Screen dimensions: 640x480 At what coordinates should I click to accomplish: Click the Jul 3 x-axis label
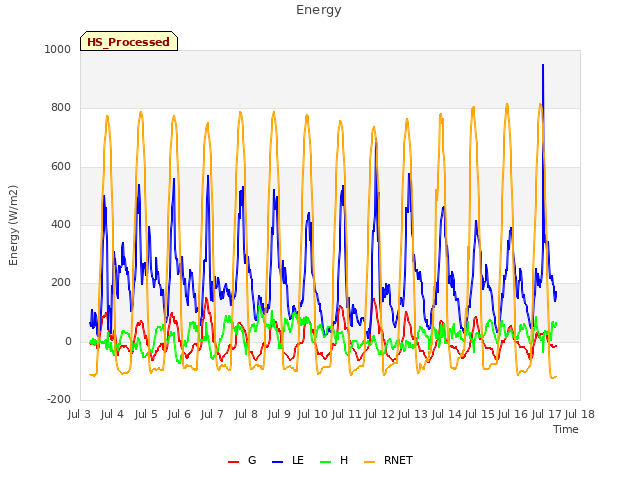coord(79,414)
